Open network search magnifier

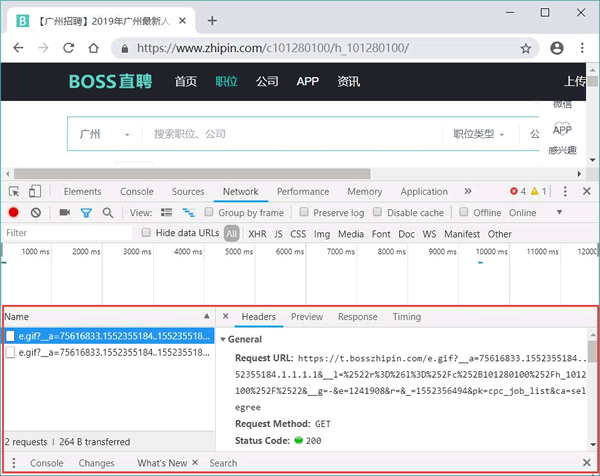pos(108,213)
